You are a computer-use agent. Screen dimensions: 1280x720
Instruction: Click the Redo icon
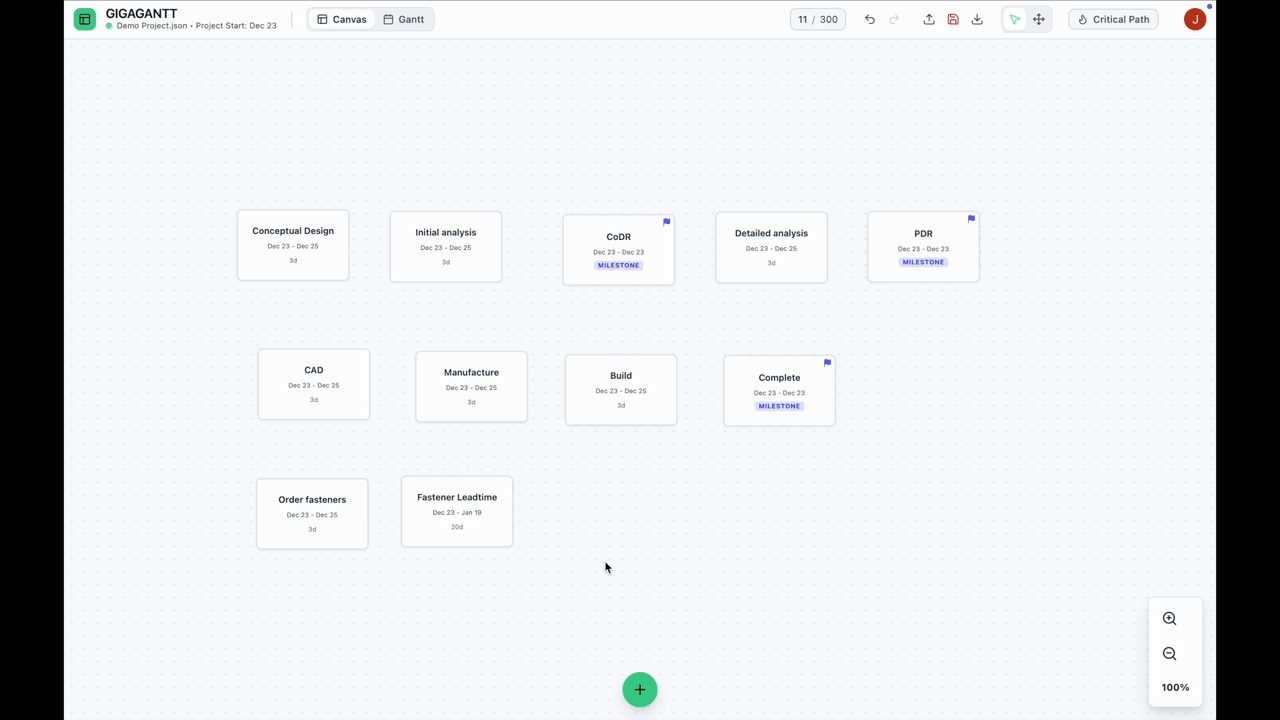coord(893,19)
